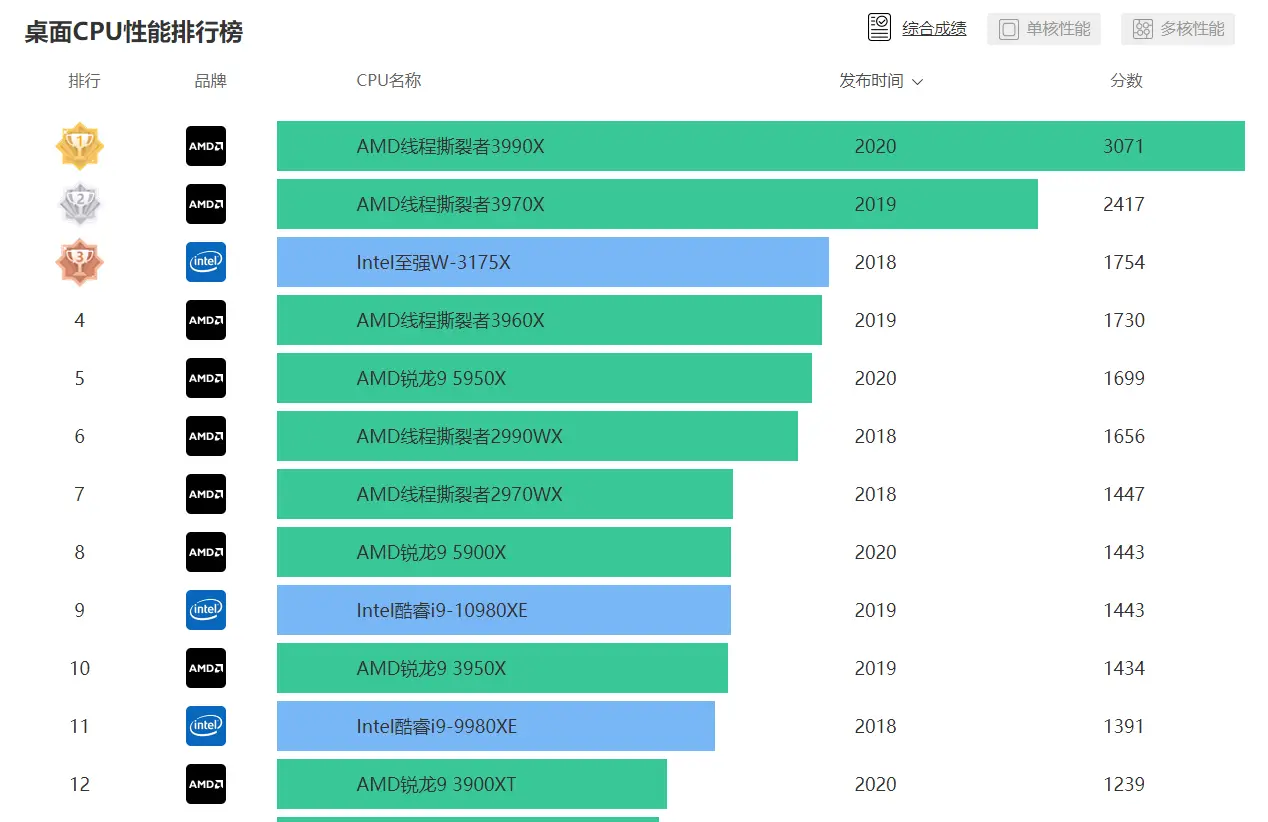This screenshot has width=1268, height=822.
Task: Click AMD logo in the 5900X row
Action: tap(206, 552)
